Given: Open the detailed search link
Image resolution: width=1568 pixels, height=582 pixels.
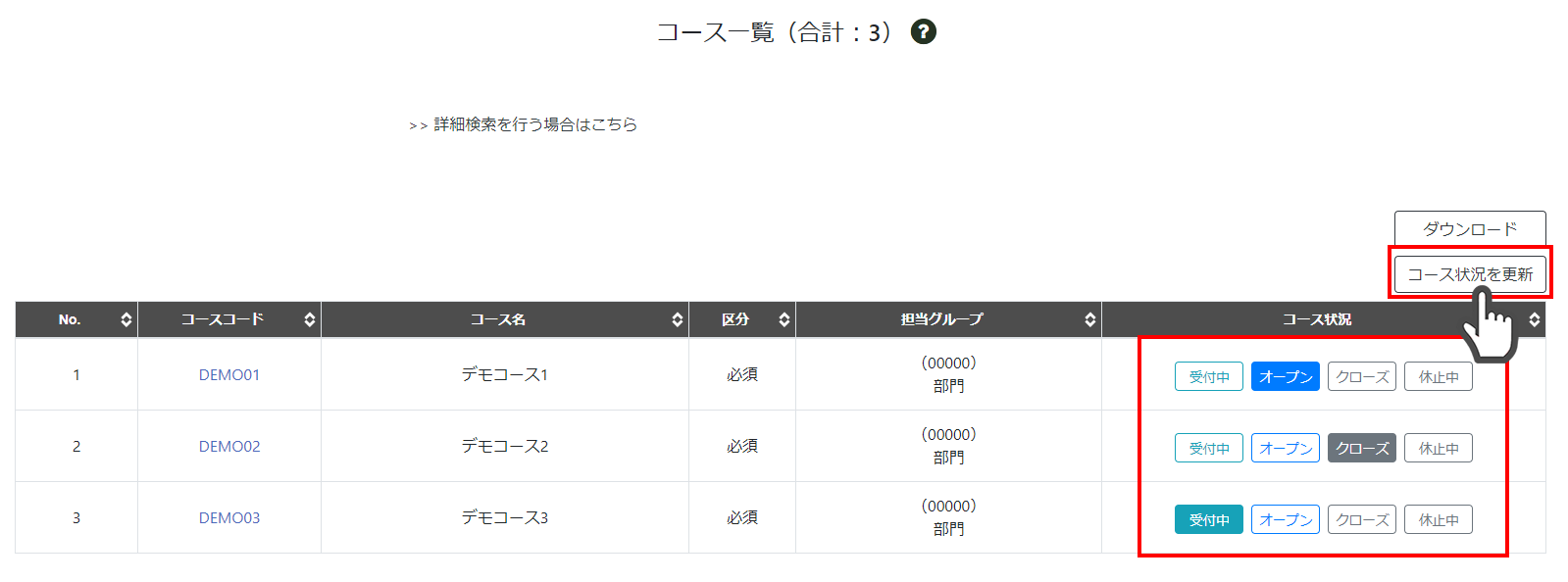Looking at the screenshot, I should (x=534, y=124).
